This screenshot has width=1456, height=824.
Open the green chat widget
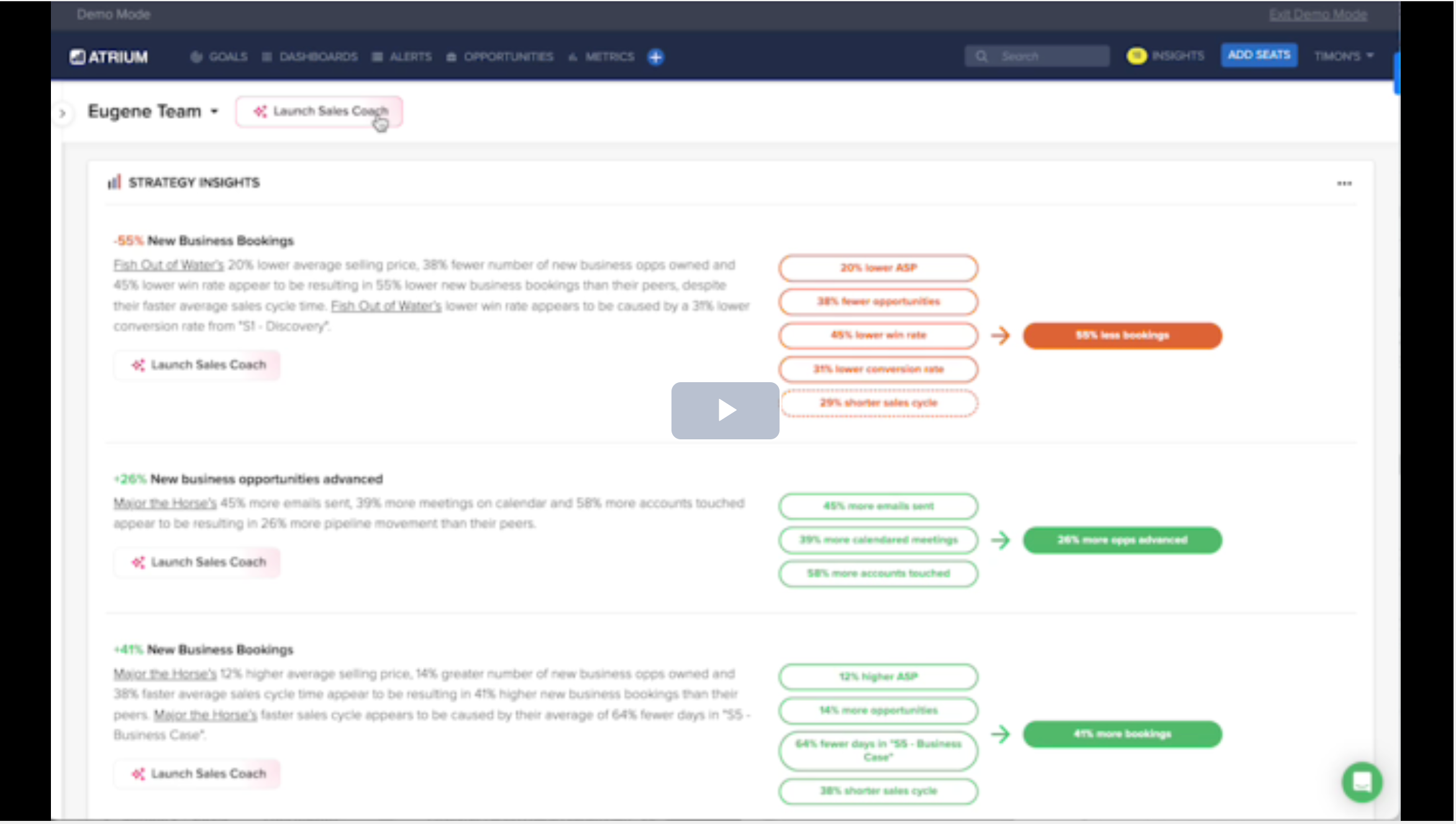point(1362,782)
